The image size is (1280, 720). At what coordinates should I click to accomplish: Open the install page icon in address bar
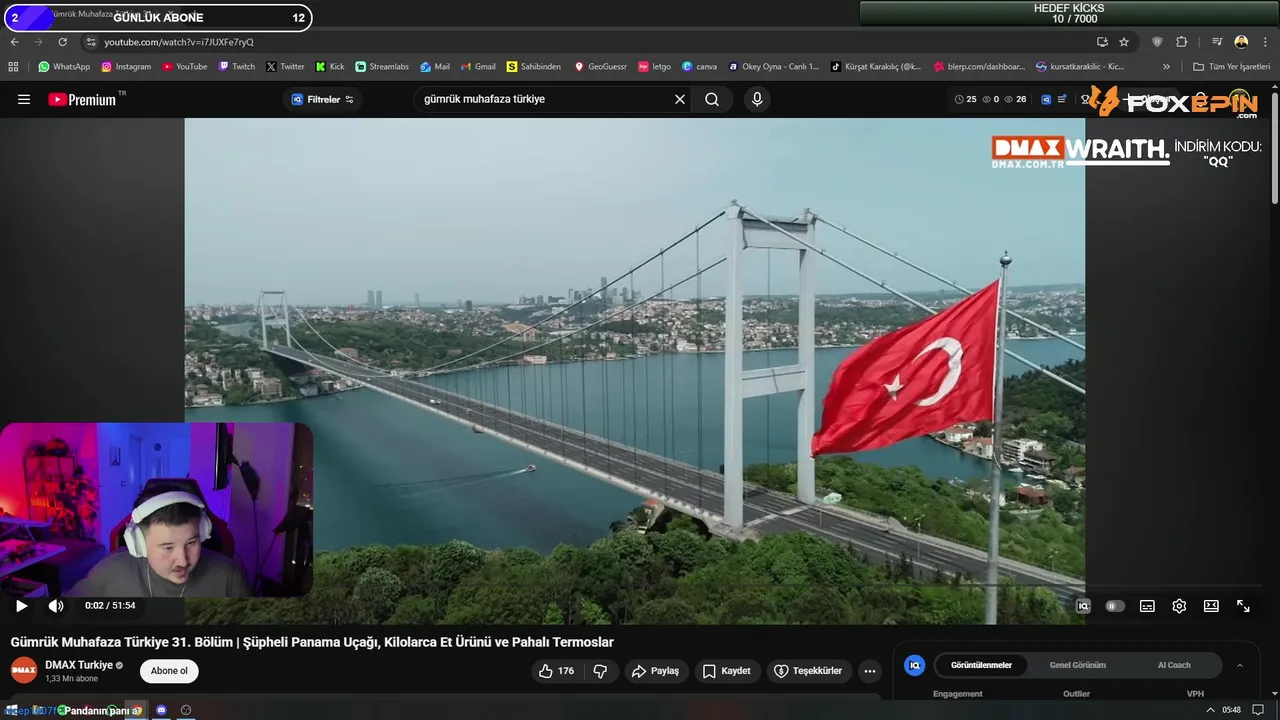pos(1102,42)
